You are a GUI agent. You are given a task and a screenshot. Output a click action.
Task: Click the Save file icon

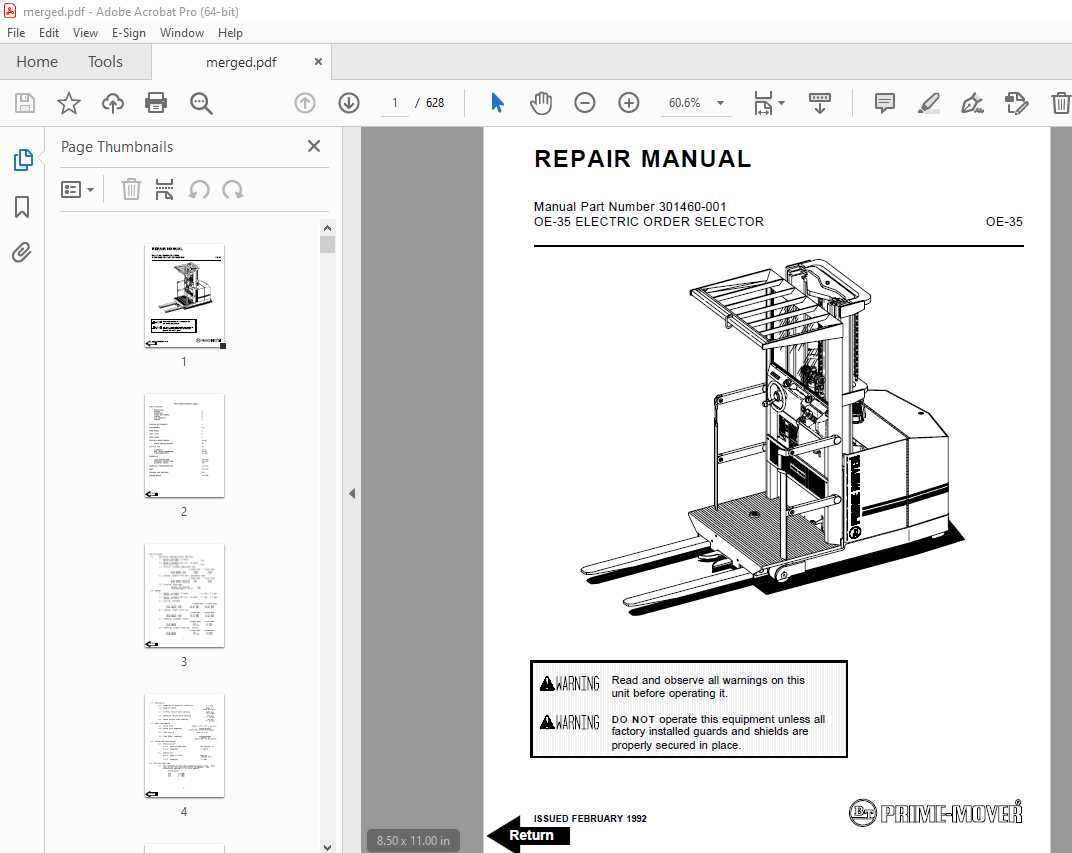(x=25, y=103)
